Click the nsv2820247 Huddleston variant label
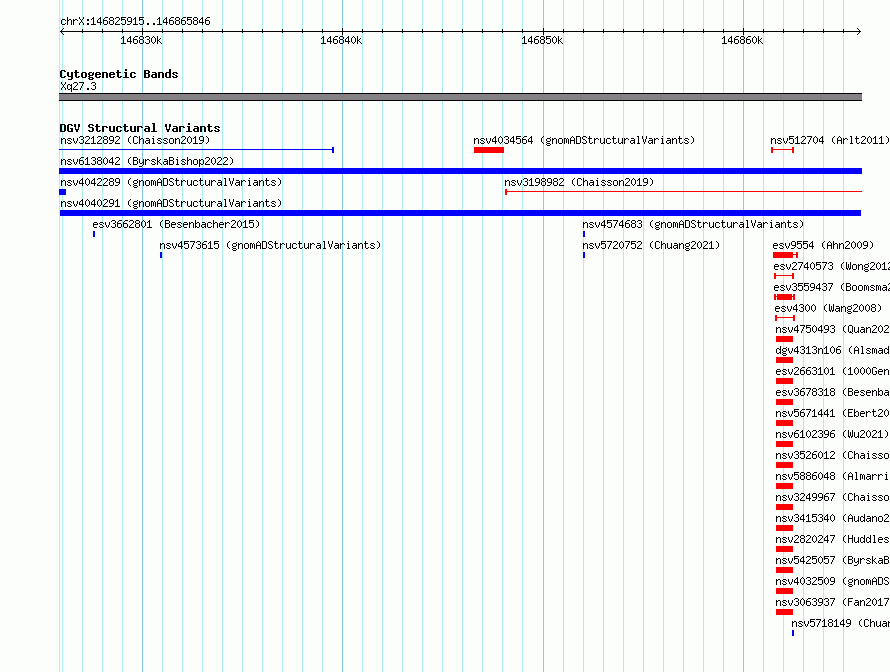890x672 pixels. click(833, 539)
